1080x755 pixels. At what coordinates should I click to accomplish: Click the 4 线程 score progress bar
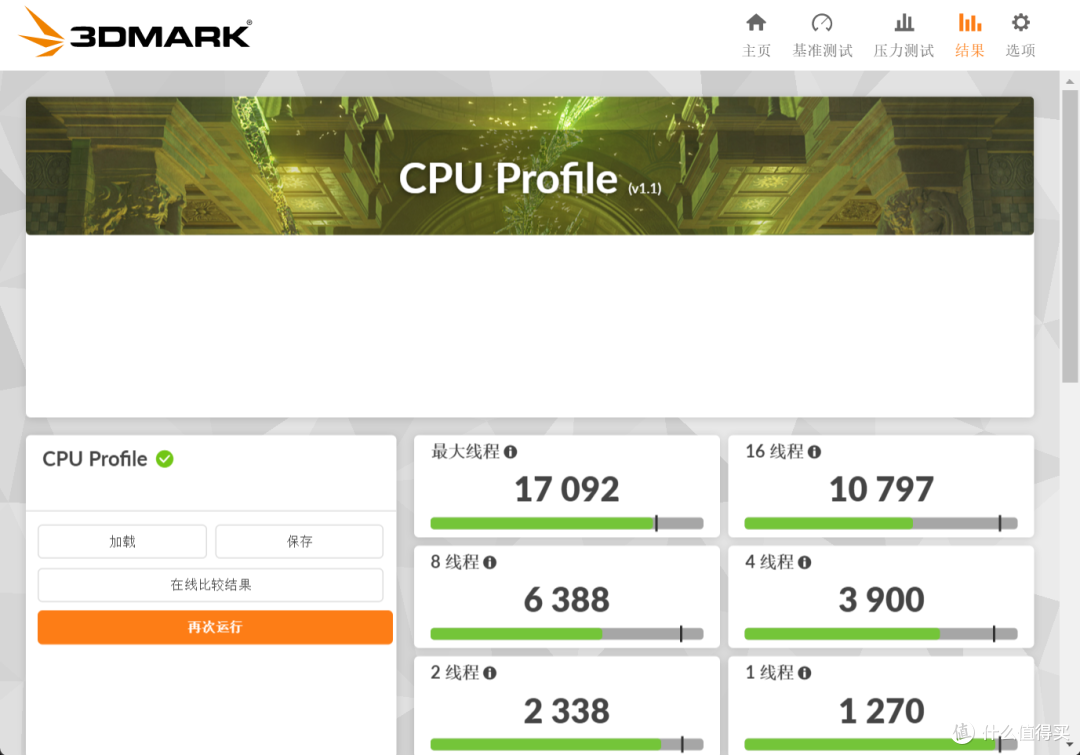(881, 634)
